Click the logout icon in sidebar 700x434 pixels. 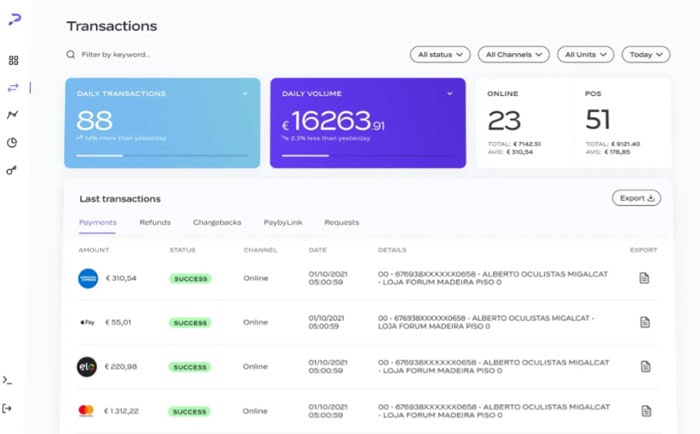(x=7, y=408)
